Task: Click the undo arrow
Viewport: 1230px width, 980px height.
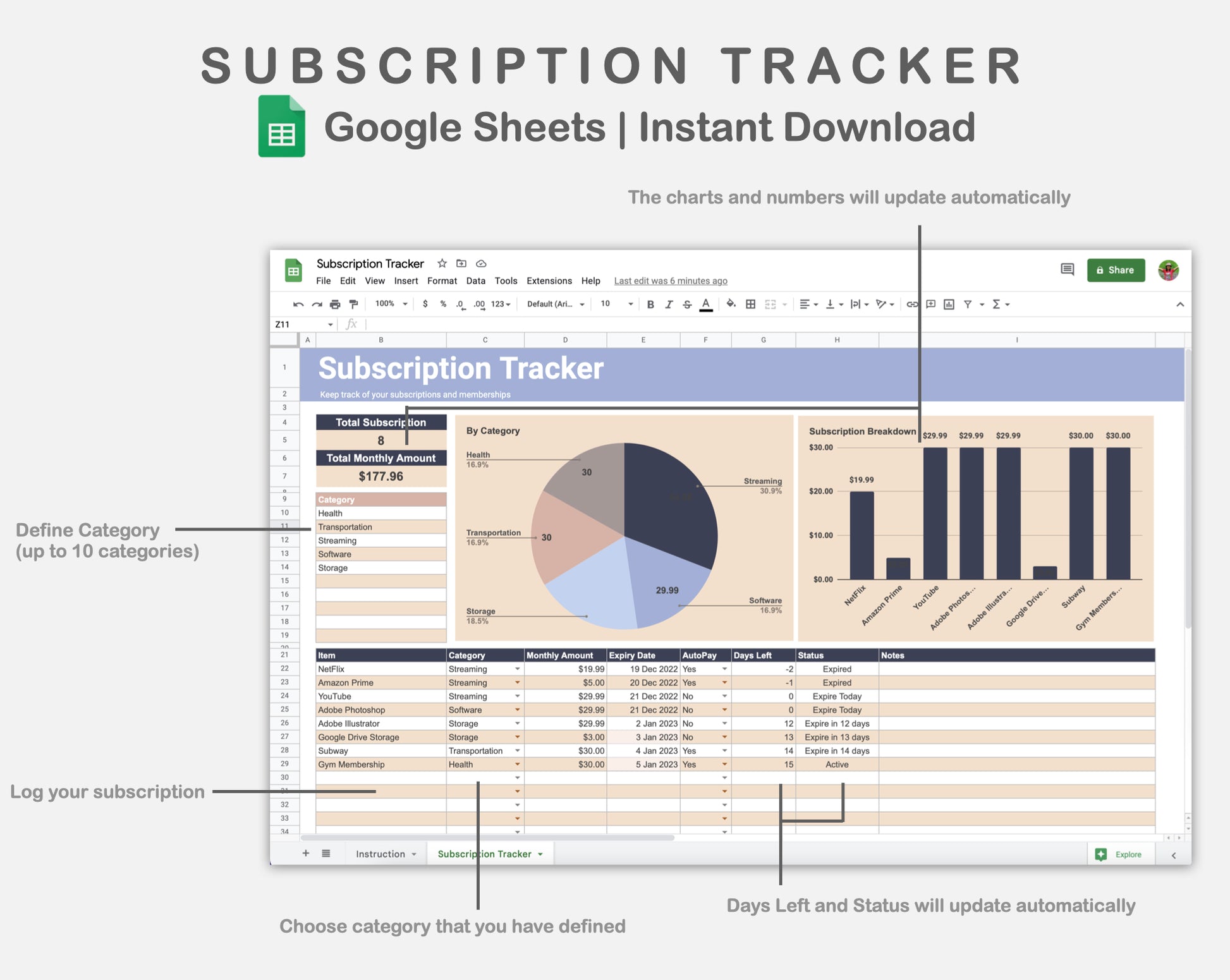Action: 298,305
